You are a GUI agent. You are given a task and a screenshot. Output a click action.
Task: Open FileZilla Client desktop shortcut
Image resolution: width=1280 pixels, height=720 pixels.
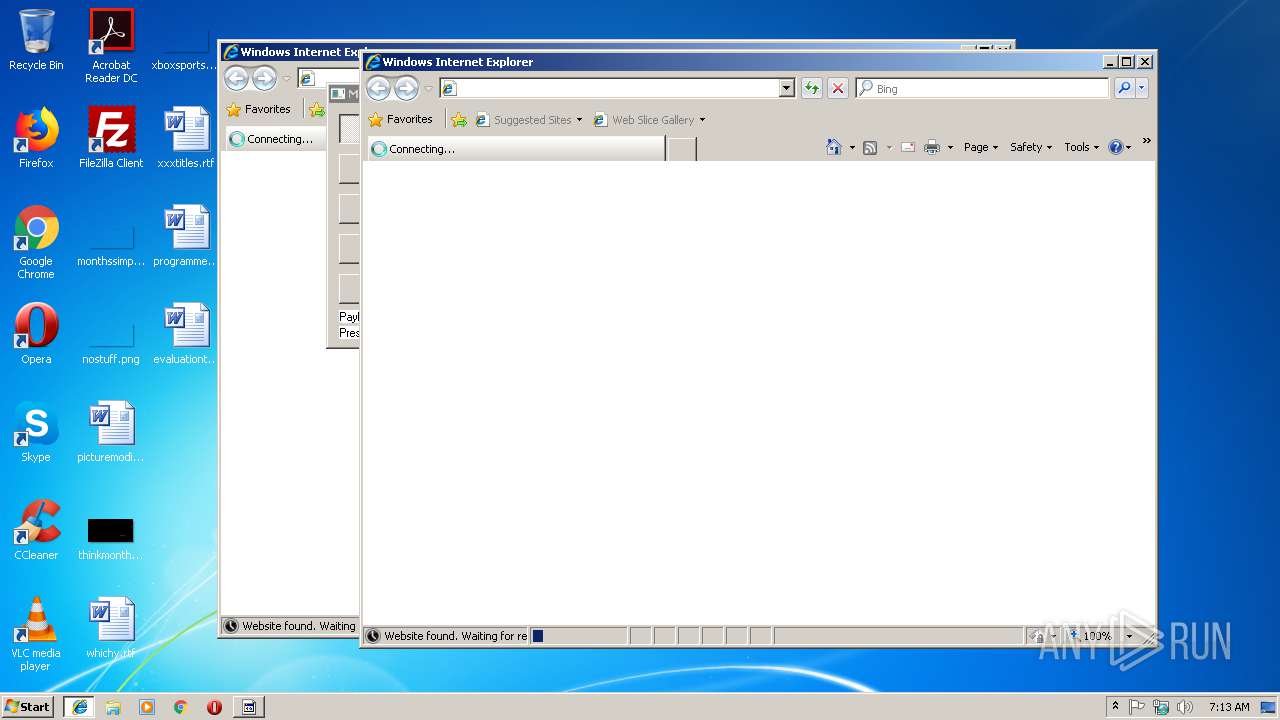(111, 139)
